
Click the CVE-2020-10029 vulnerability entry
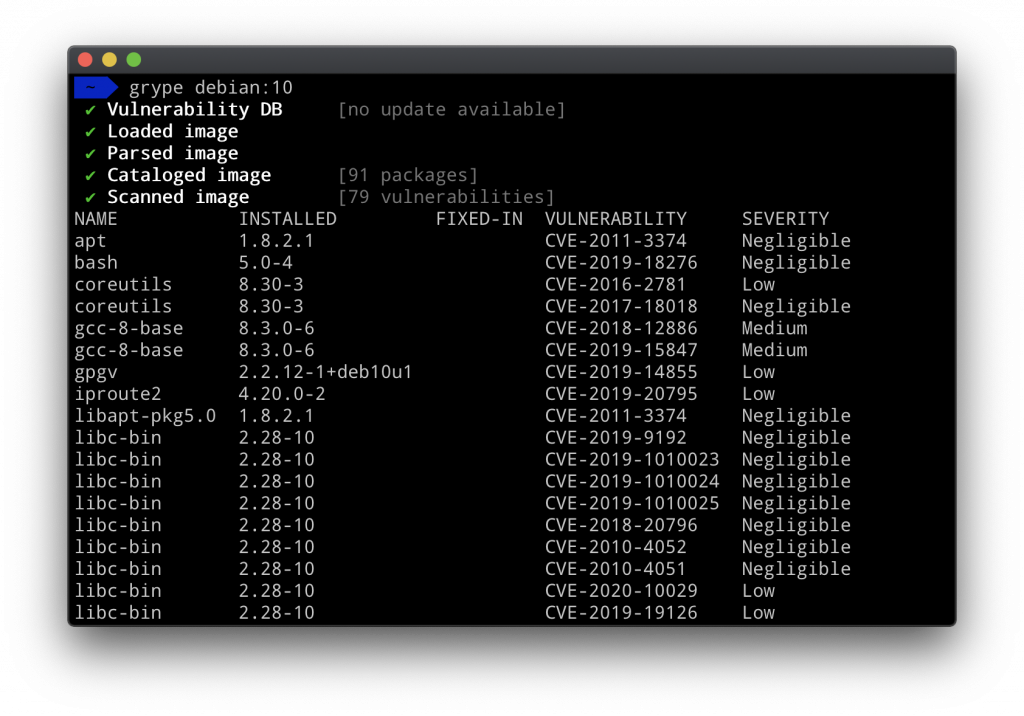(x=621, y=591)
